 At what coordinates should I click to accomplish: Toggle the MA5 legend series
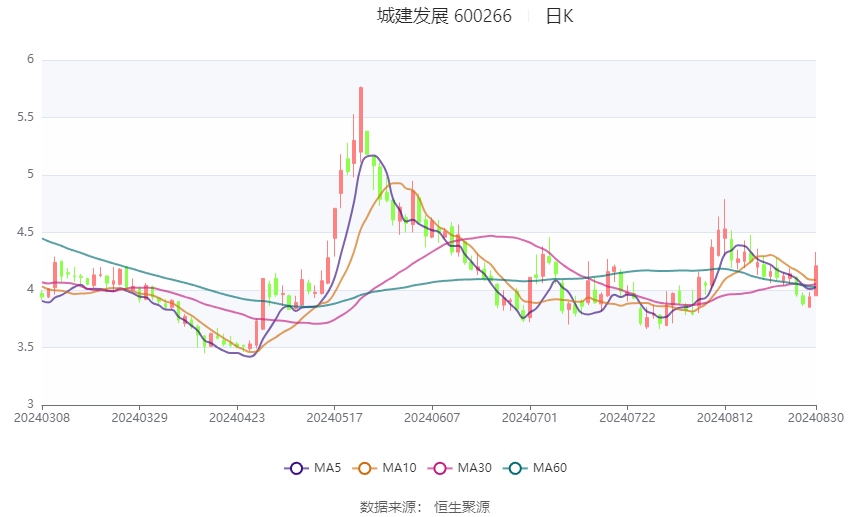click(313, 468)
